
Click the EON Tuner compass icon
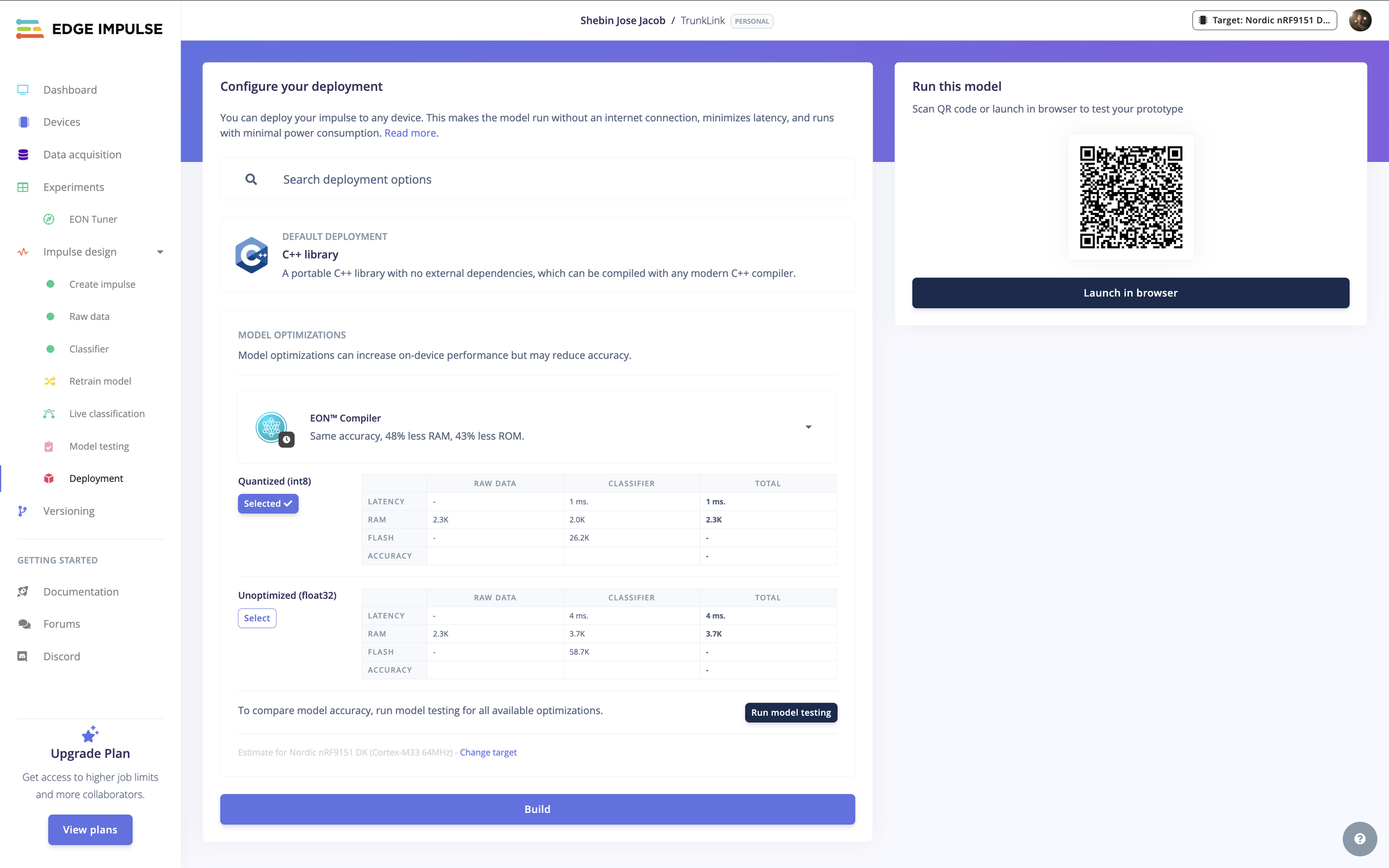[x=49, y=219]
